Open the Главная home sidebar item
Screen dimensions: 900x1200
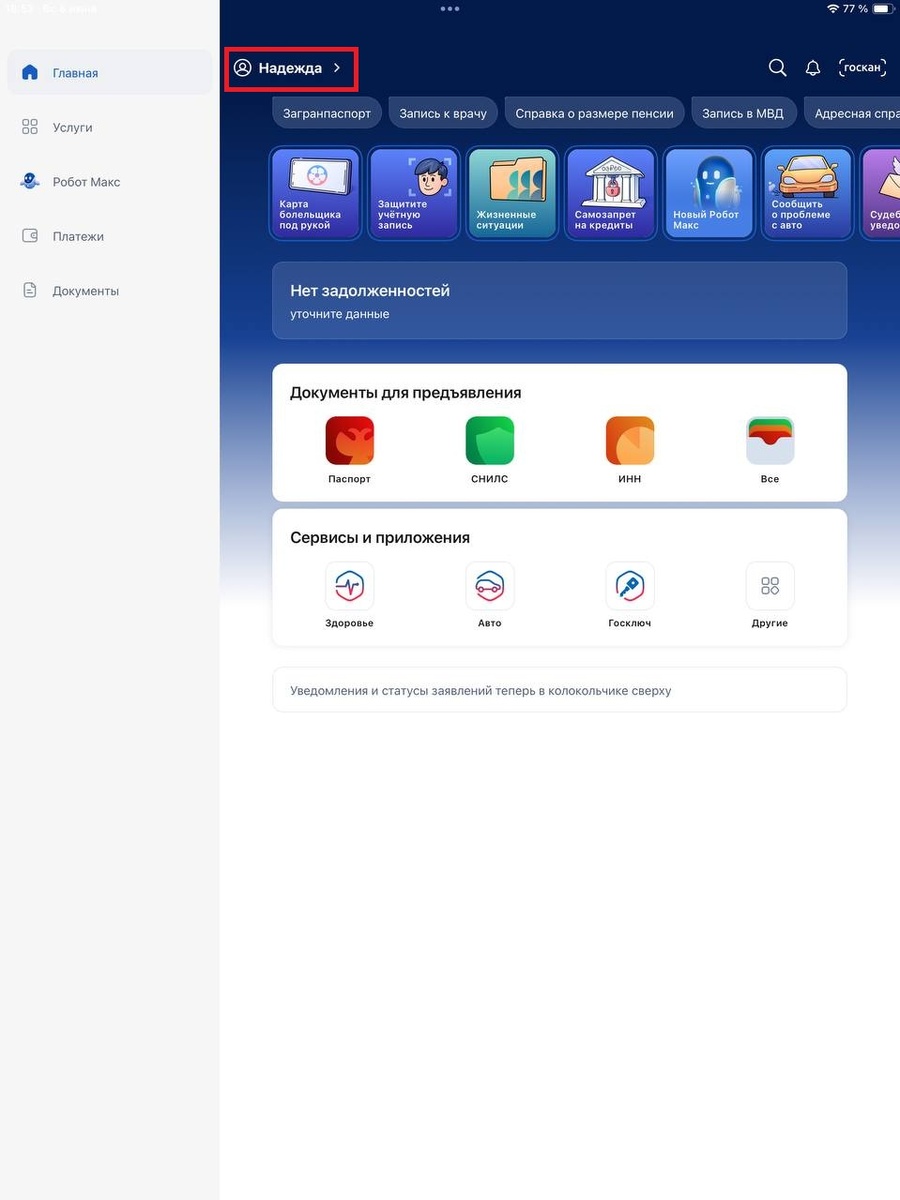pyautogui.click(x=110, y=73)
